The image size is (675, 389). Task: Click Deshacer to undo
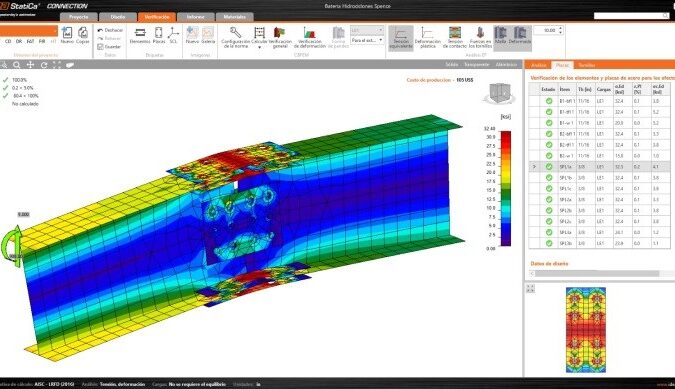point(110,30)
